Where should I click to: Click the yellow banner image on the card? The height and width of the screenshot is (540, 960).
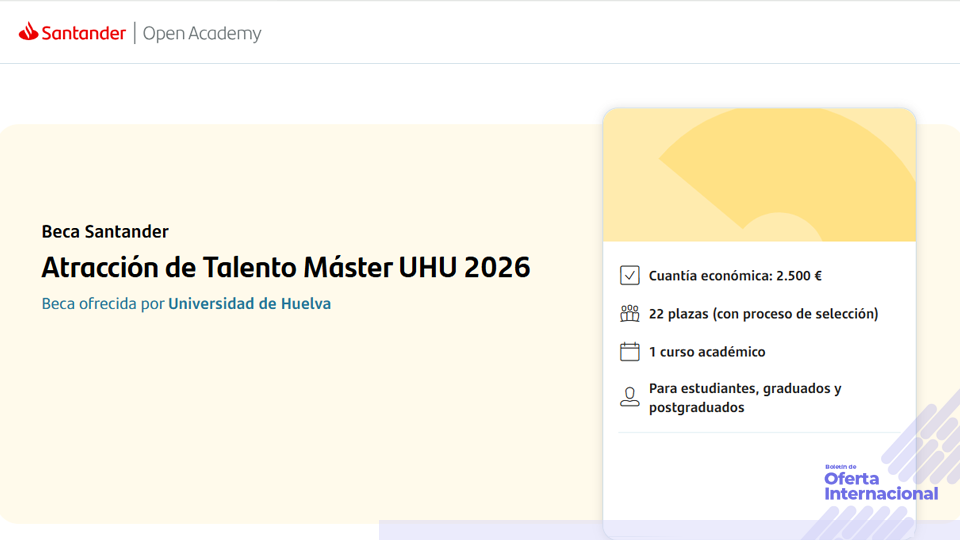coord(759,175)
